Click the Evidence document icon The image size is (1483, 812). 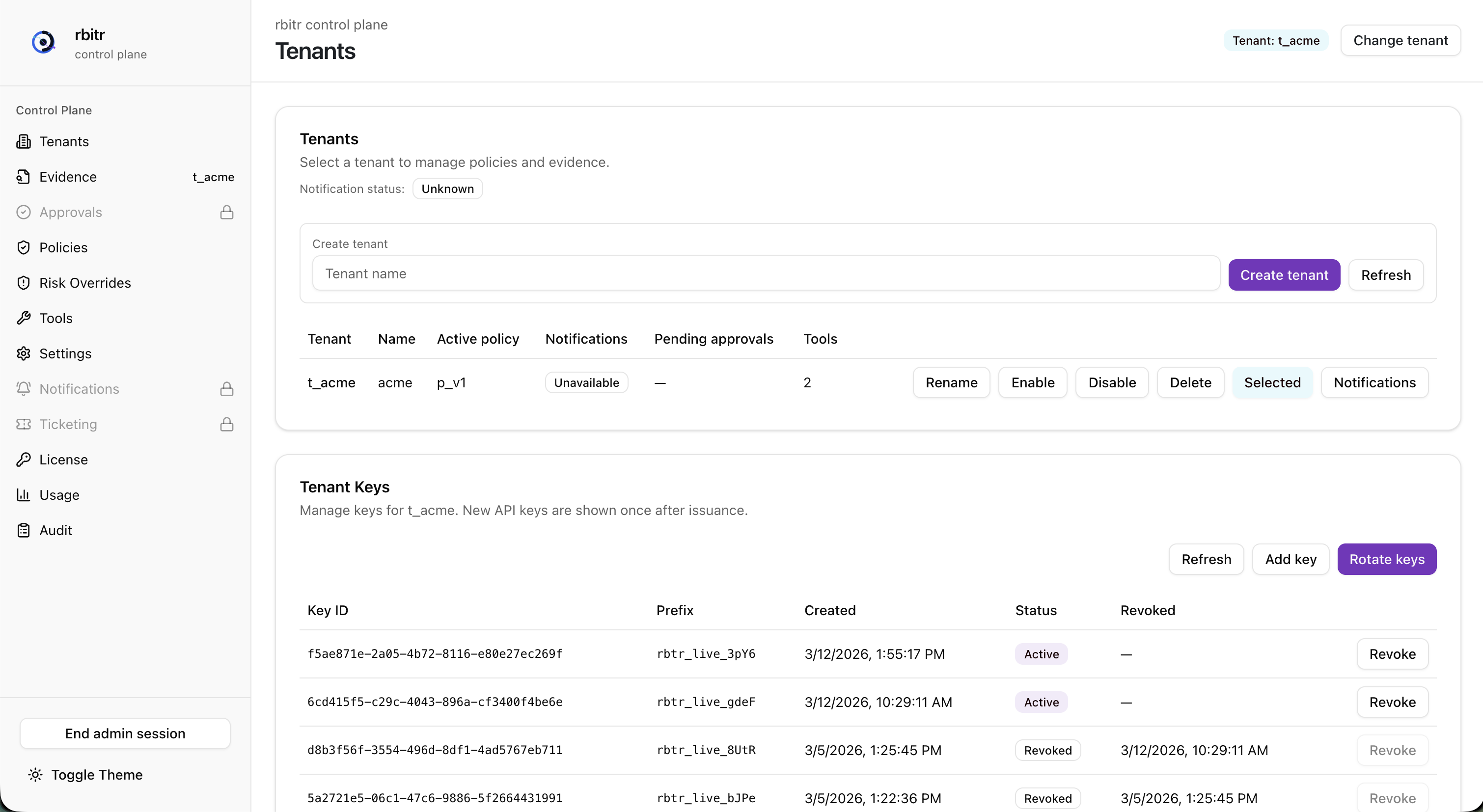click(x=24, y=177)
